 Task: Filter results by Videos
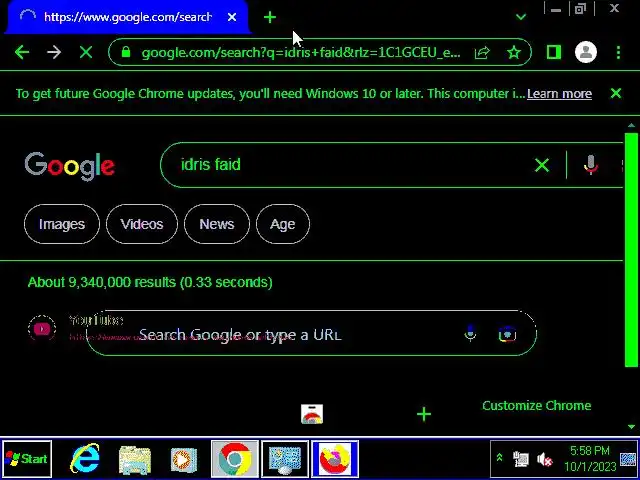[x=142, y=224]
